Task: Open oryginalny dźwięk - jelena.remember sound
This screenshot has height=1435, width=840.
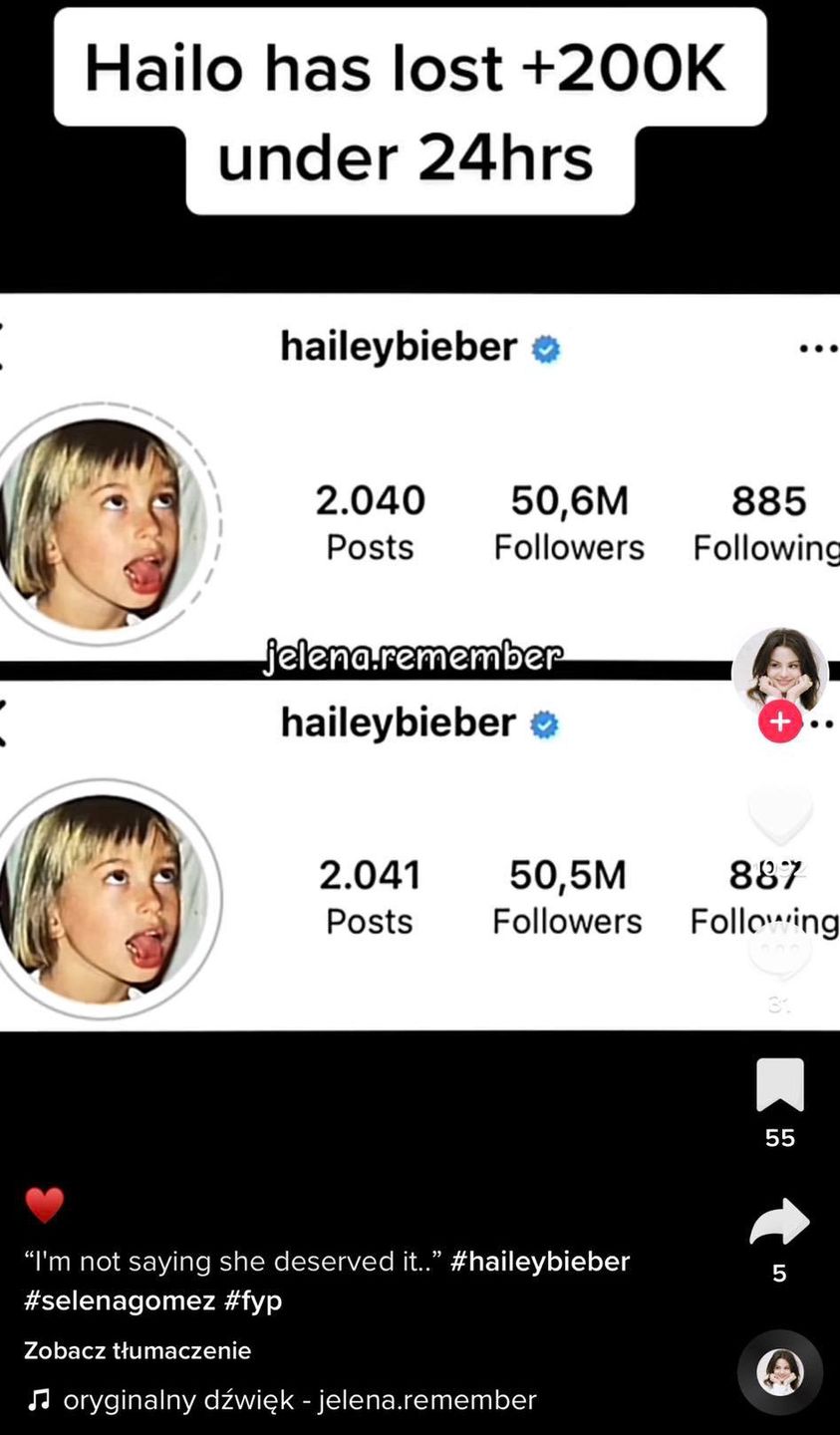Action: (x=300, y=1400)
